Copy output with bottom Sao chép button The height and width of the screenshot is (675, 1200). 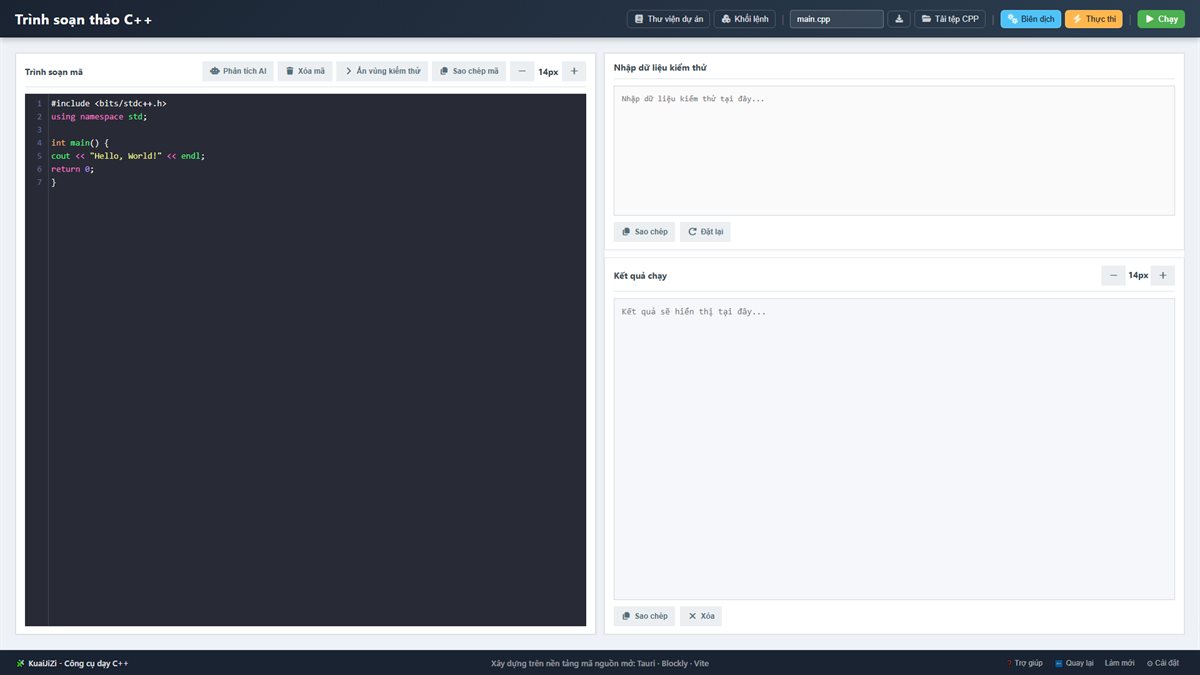[x=644, y=616]
